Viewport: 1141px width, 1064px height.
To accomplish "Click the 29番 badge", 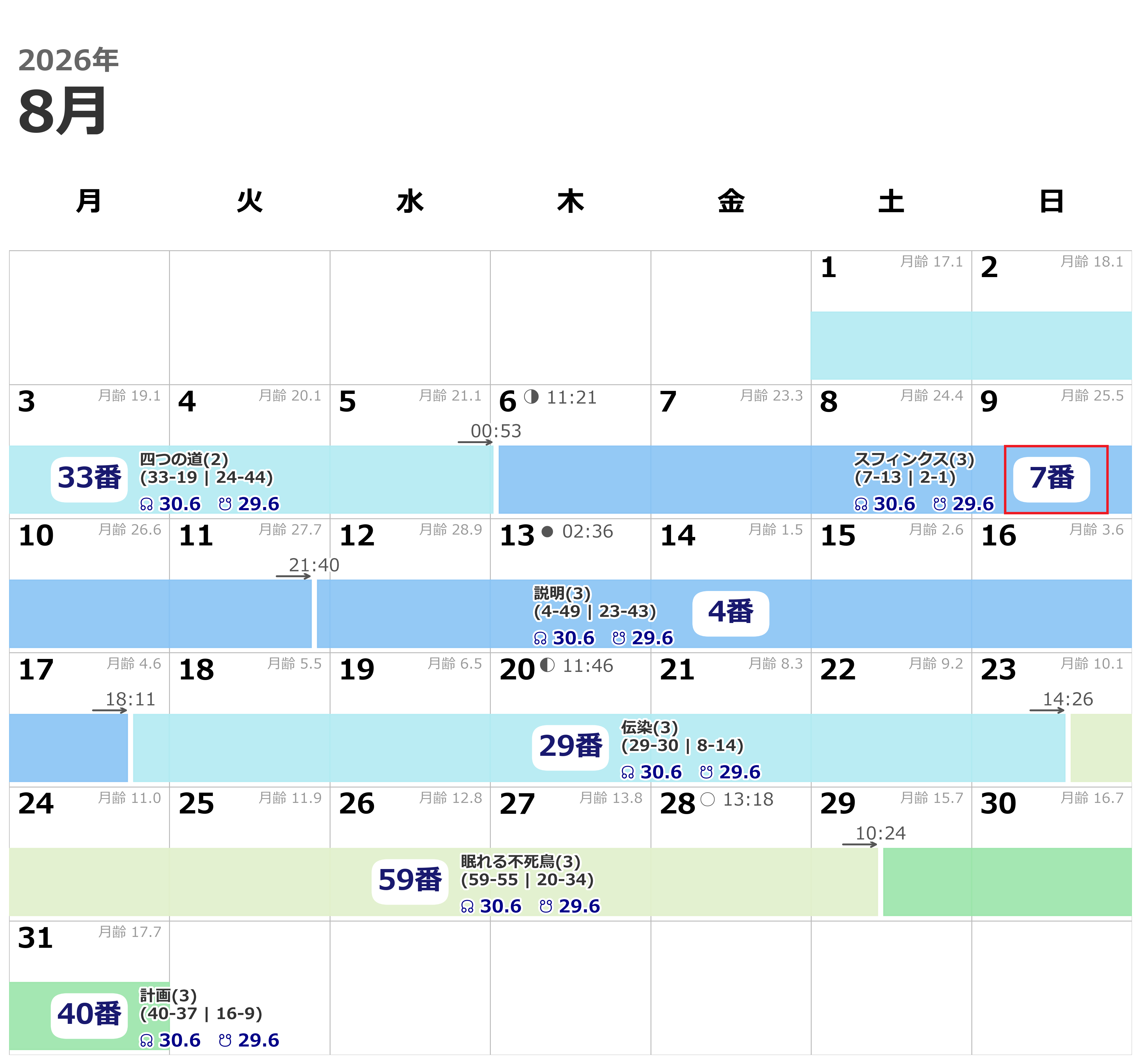I will click(x=570, y=747).
